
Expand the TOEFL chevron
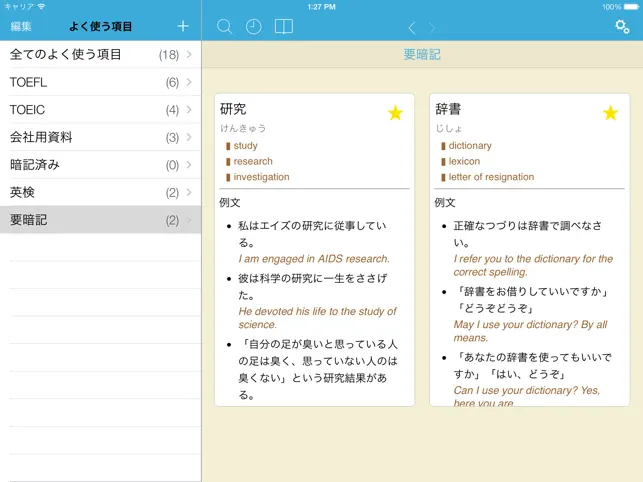point(189,82)
